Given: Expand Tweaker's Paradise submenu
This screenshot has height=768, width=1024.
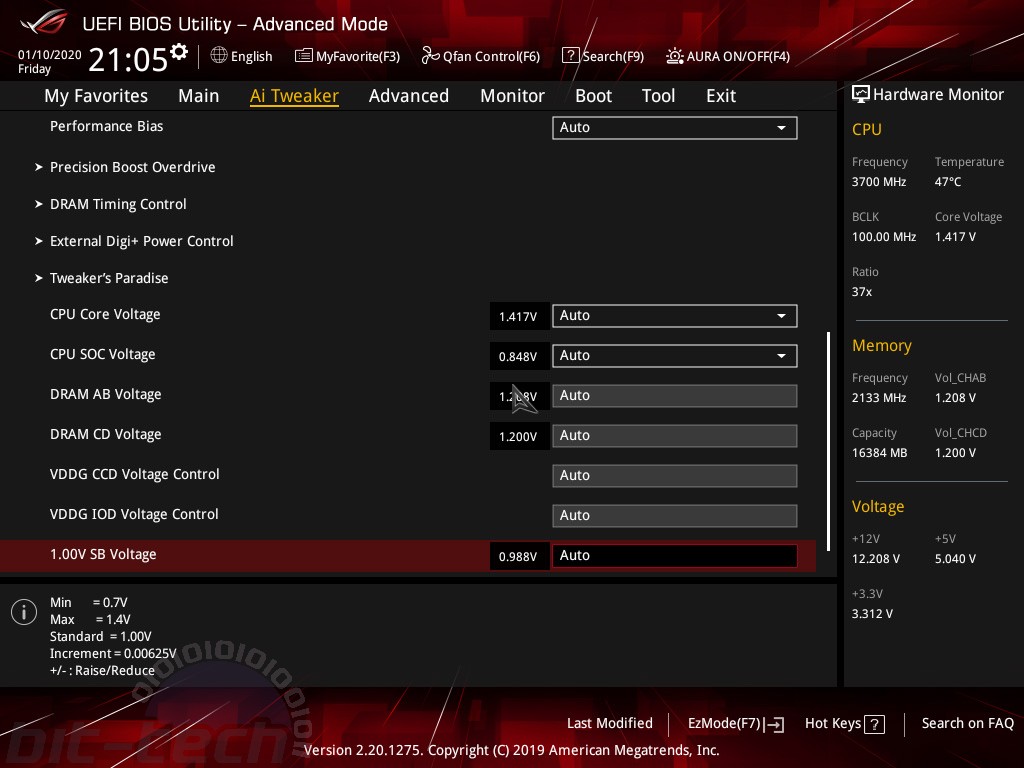Looking at the screenshot, I should 101,278.
